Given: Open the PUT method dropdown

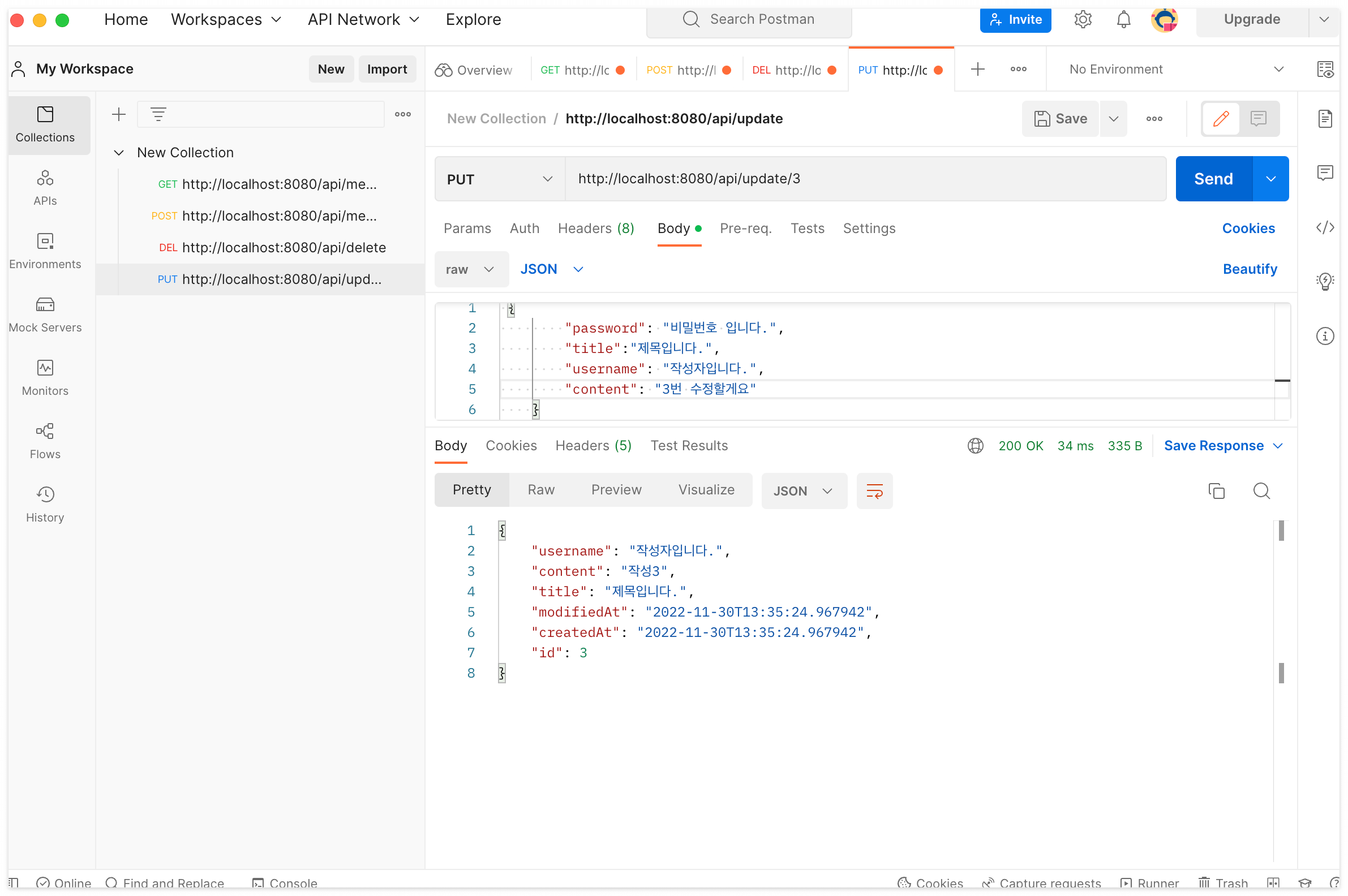Looking at the screenshot, I should (499, 179).
